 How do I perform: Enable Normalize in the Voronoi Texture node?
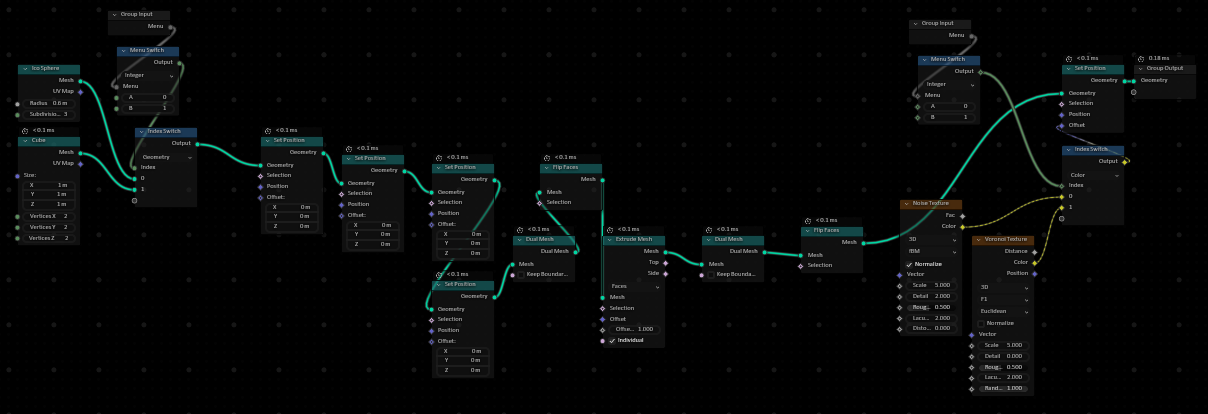(981, 323)
